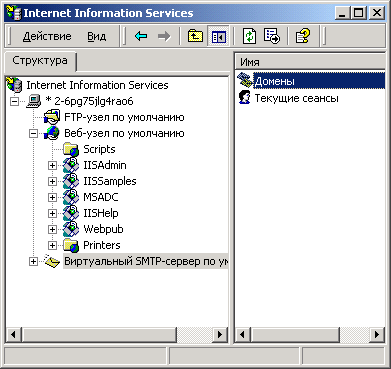Click the Up one level folder icon

[x=195, y=36]
